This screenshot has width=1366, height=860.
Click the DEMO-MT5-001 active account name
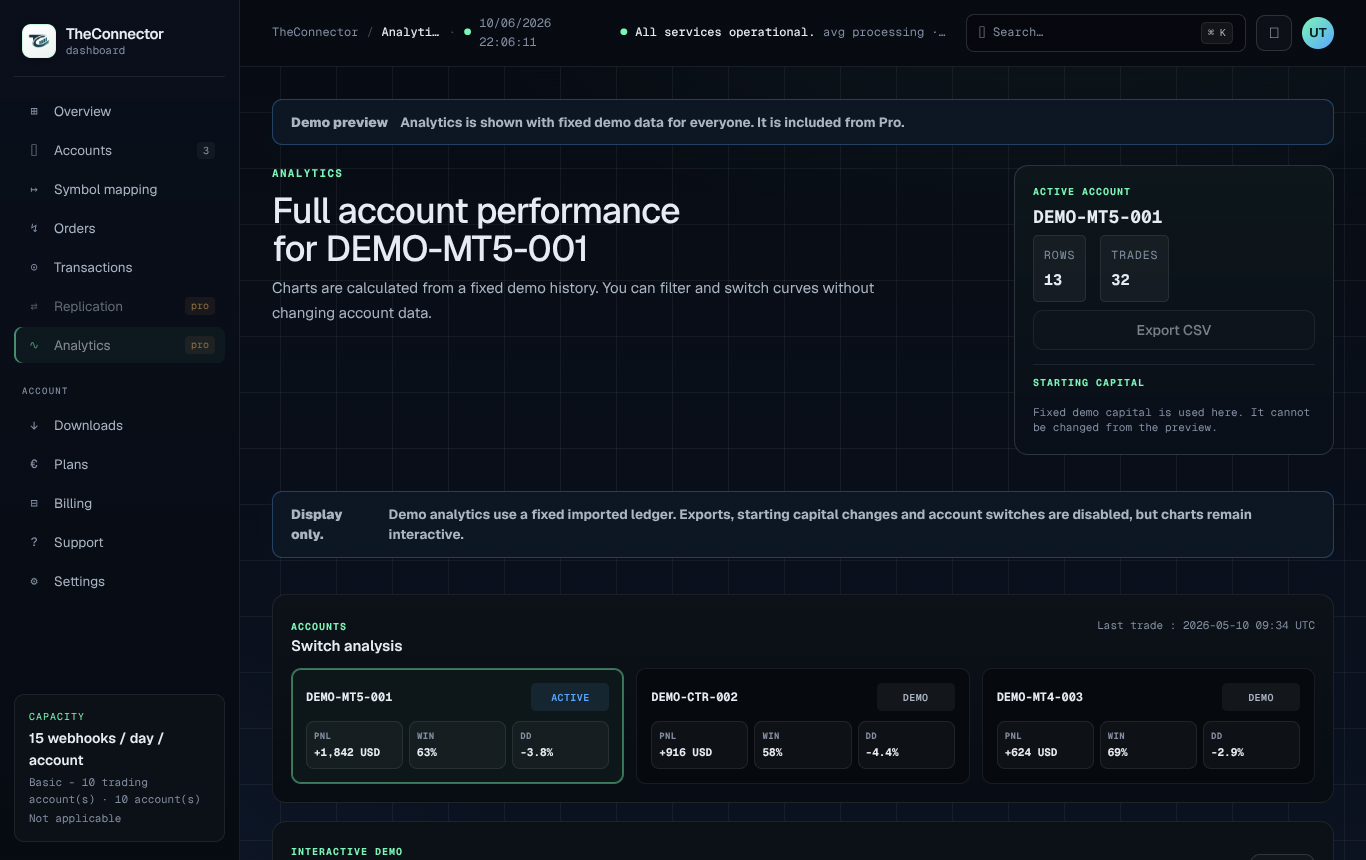1097,217
